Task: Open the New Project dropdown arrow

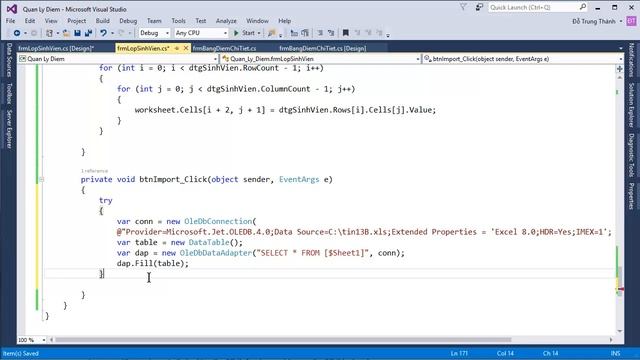Action: [58, 33]
